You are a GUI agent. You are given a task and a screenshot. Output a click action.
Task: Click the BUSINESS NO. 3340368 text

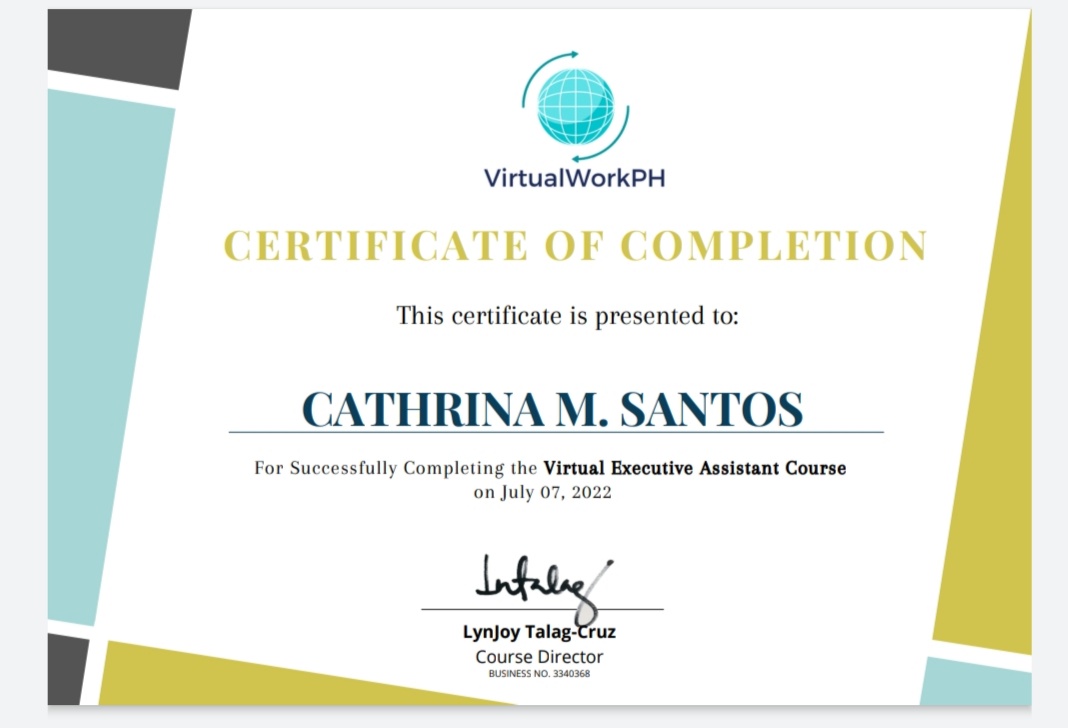(537, 674)
